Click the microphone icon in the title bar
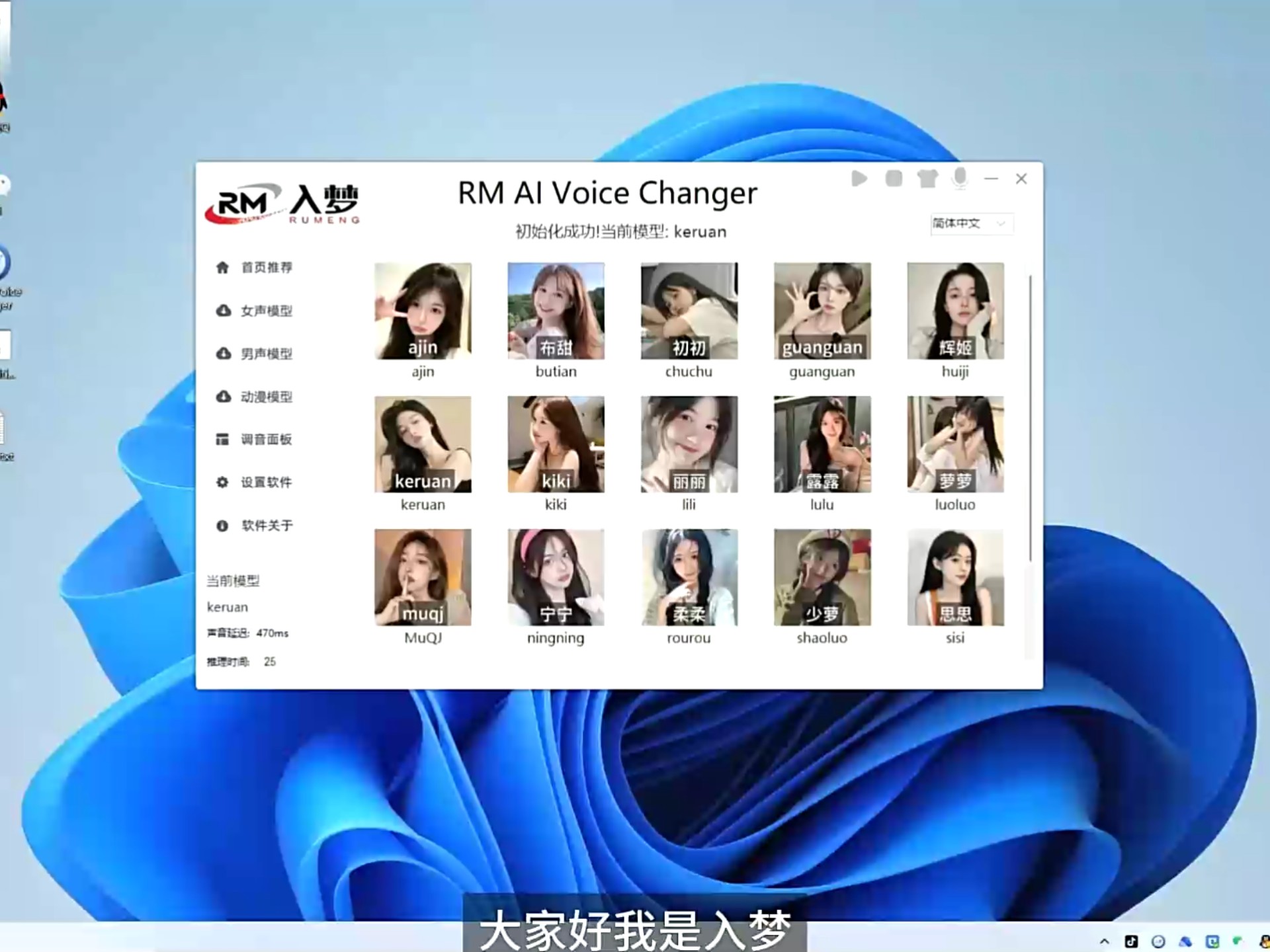This screenshot has height=952, width=1270. pos(960,178)
